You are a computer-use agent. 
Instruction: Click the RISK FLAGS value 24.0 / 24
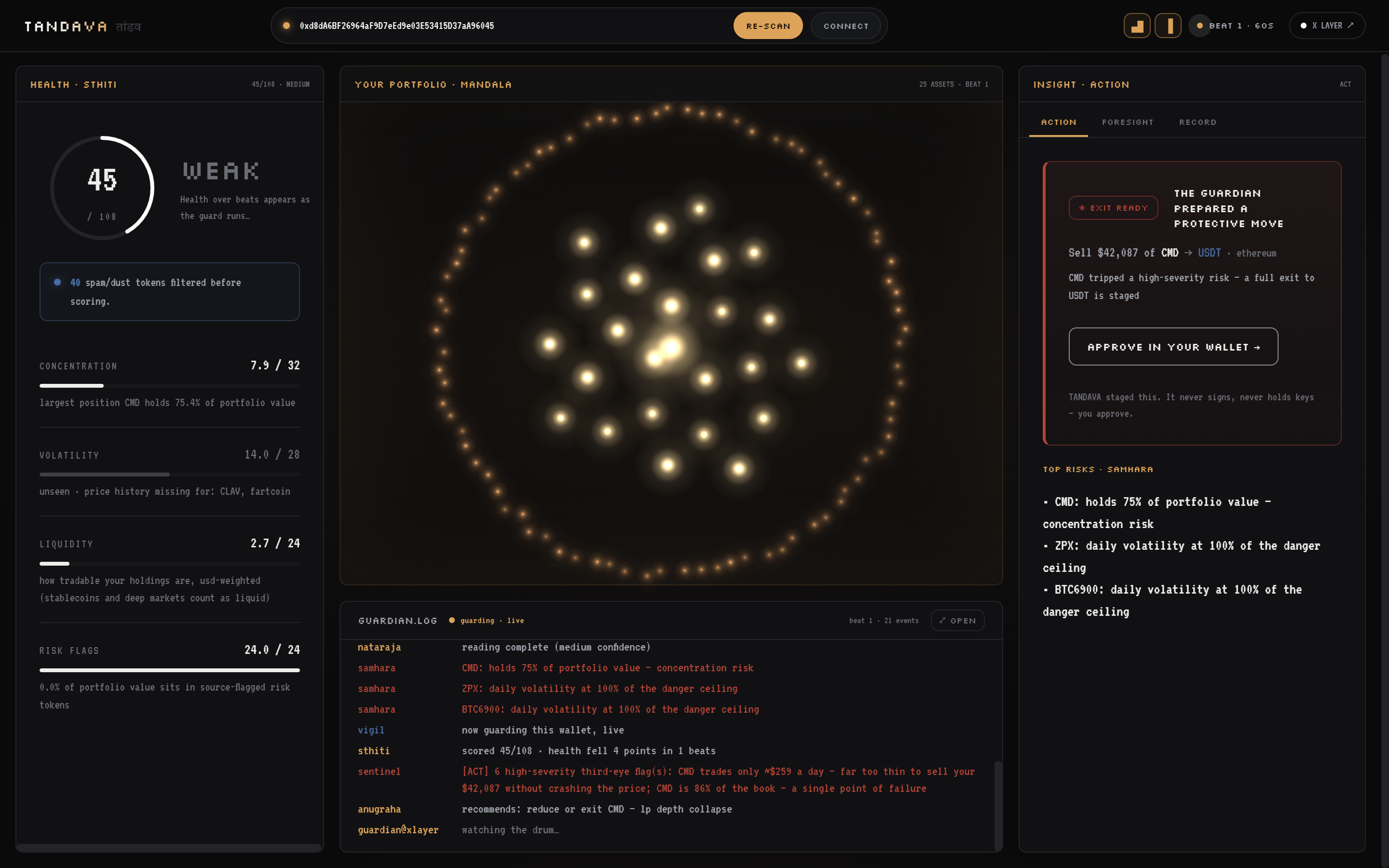pyautogui.click(x=272, y=650)
